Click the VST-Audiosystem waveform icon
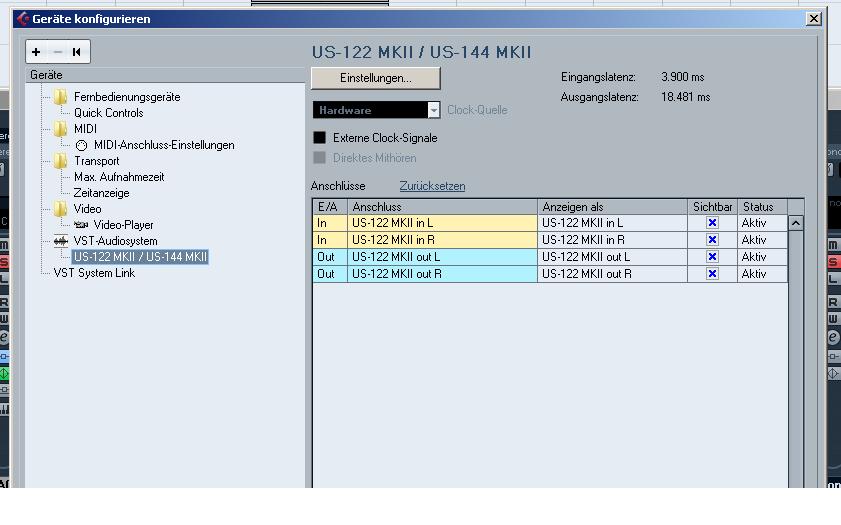This screenshot has height=525, width=841. (61, 241)
